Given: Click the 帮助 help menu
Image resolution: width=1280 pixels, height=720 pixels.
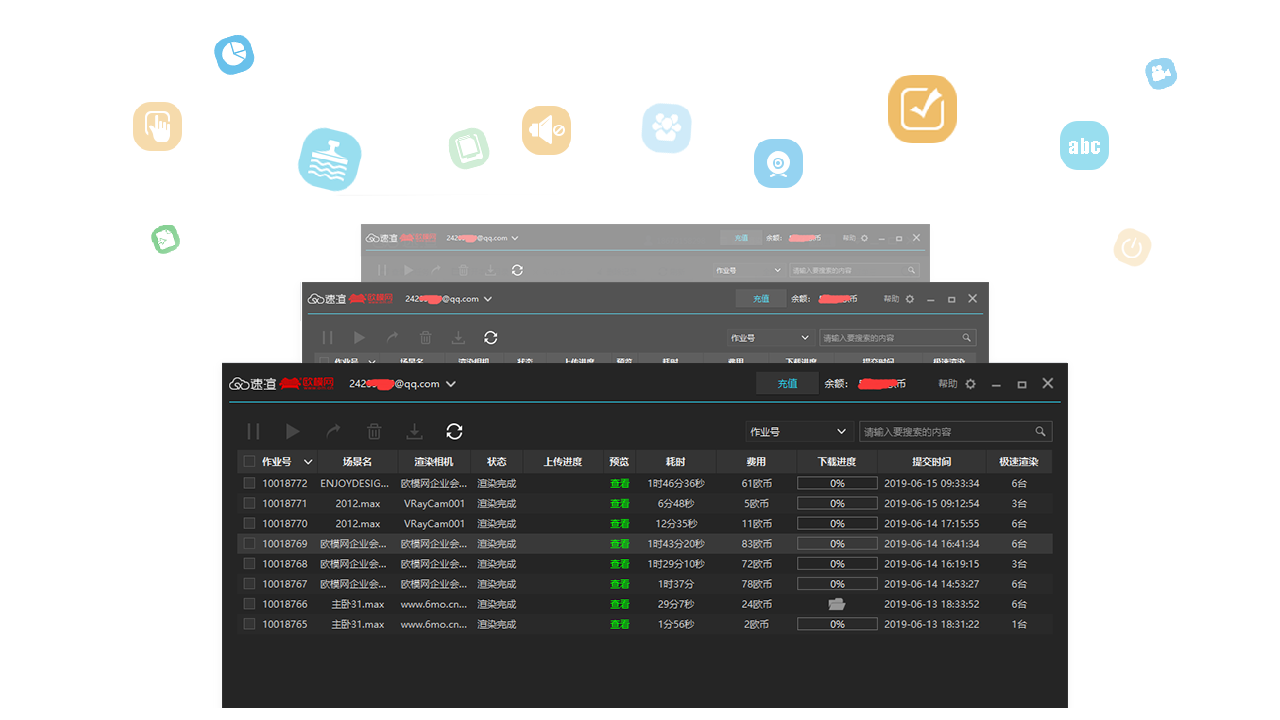Looking at the screenshot, I should (947, 384).
